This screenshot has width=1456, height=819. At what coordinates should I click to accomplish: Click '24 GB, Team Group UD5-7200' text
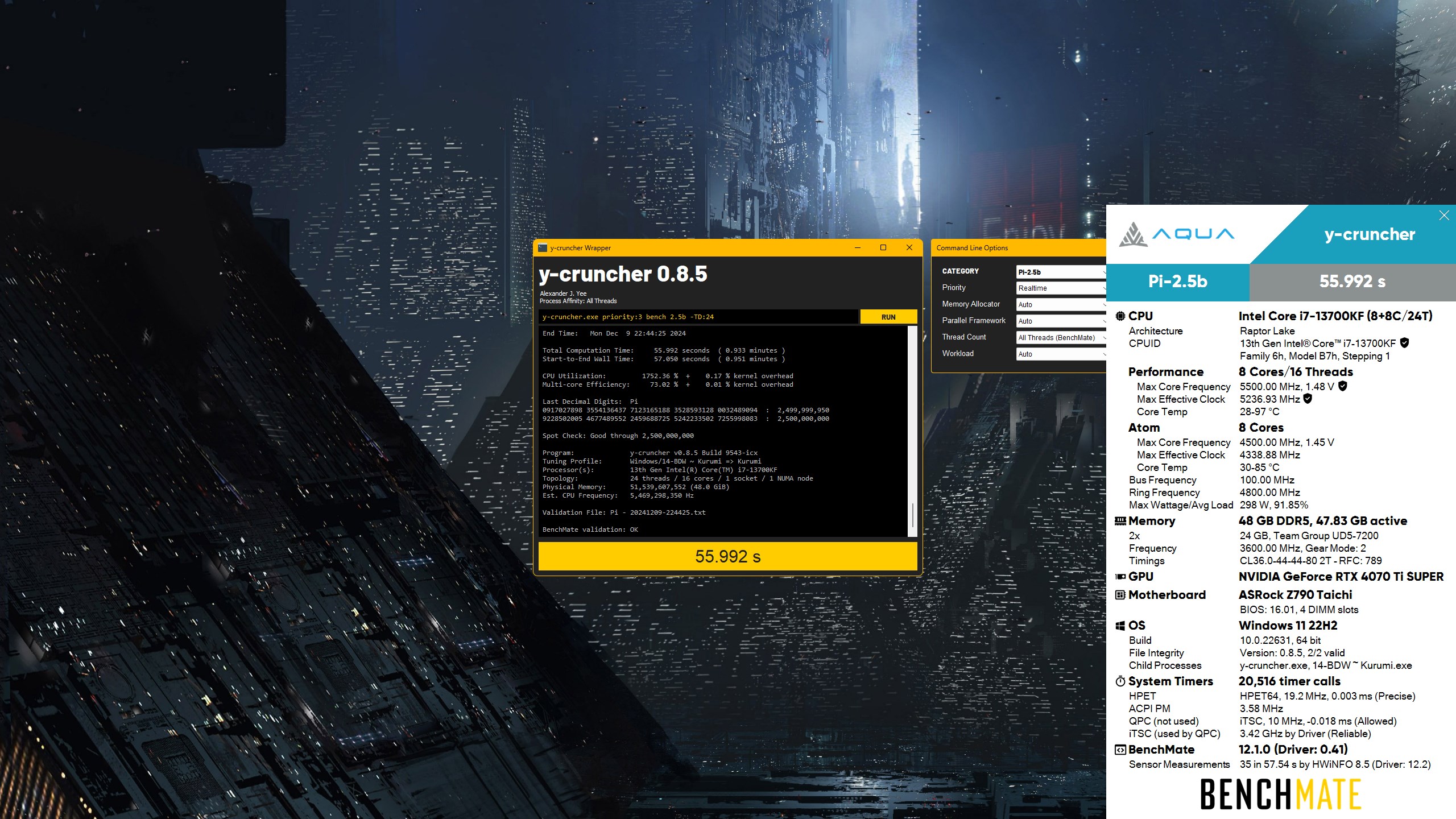tap(1309, 536)
